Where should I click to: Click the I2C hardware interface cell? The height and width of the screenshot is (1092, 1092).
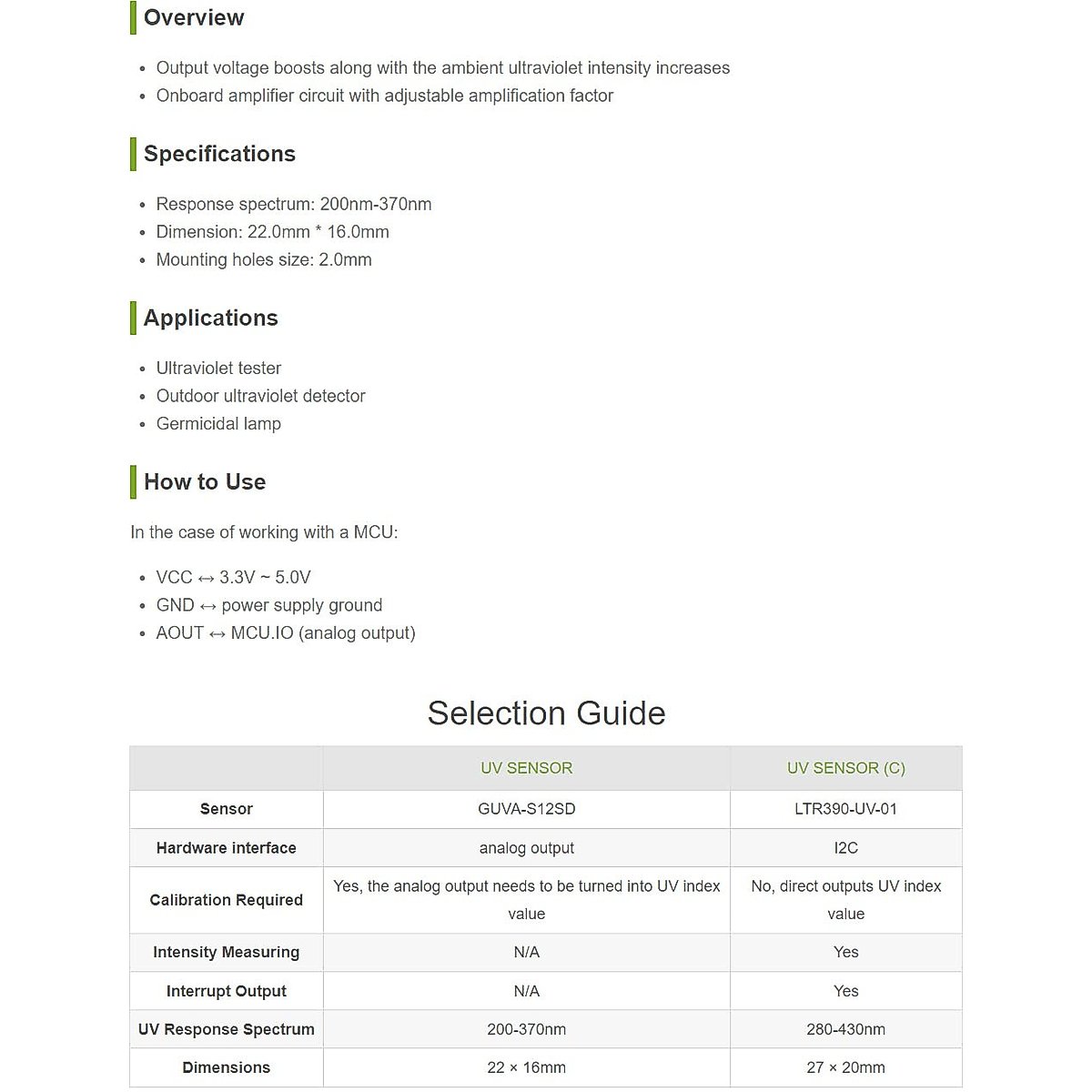(845, 848)
